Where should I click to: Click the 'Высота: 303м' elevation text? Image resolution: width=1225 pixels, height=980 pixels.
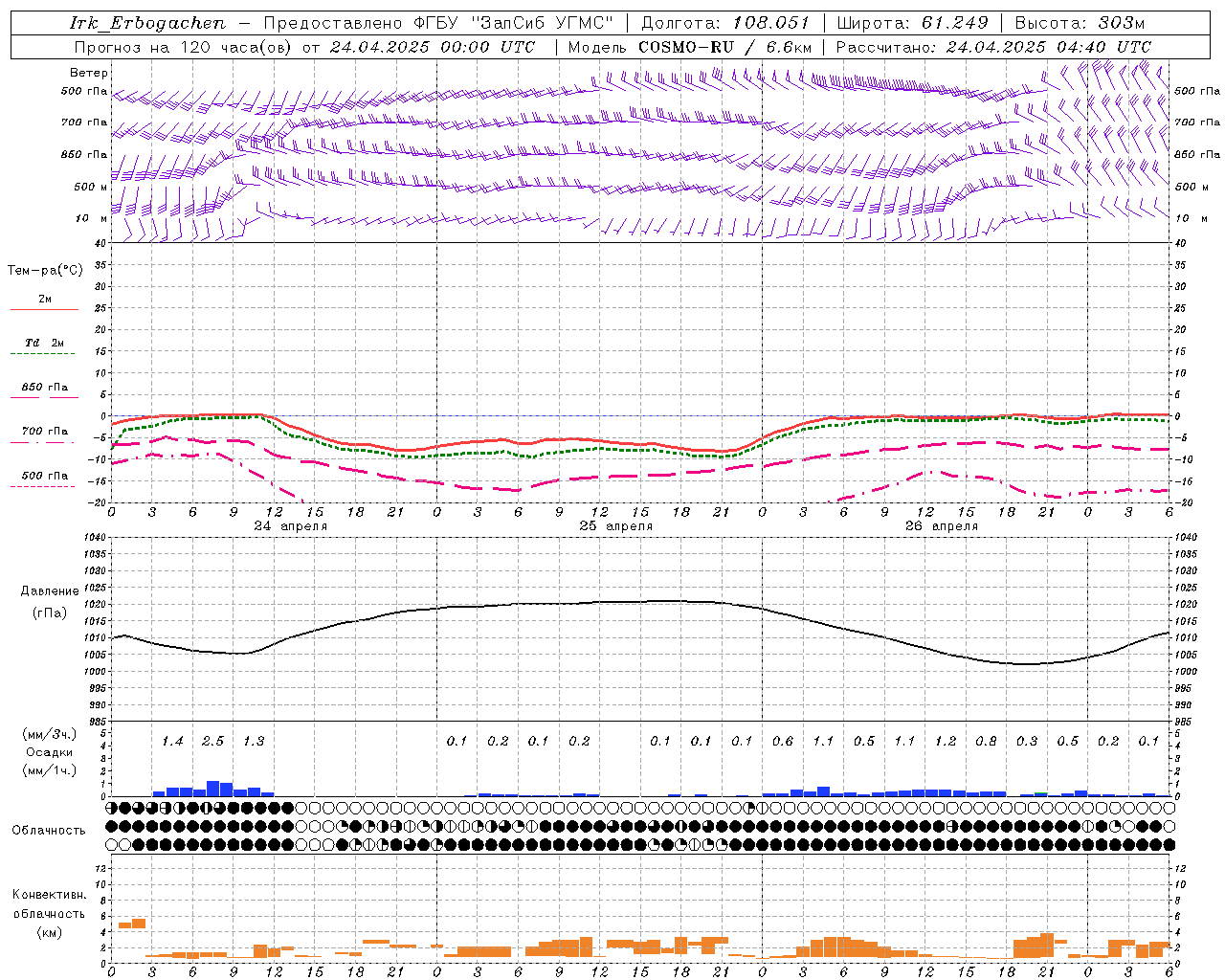point(1080,23)
